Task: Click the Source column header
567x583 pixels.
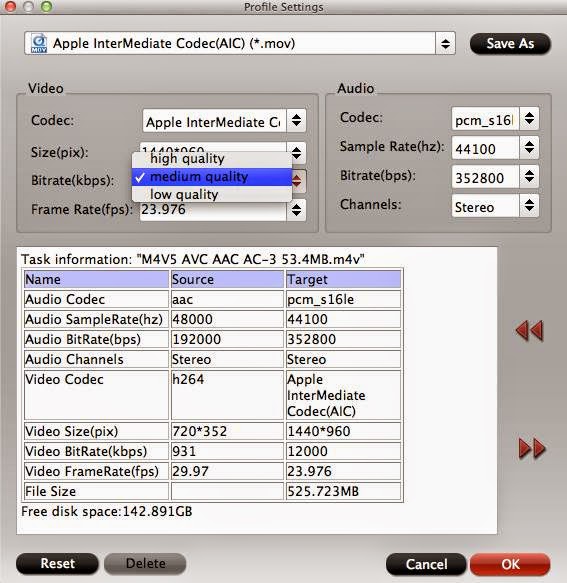Action: [x=227, y=279]
